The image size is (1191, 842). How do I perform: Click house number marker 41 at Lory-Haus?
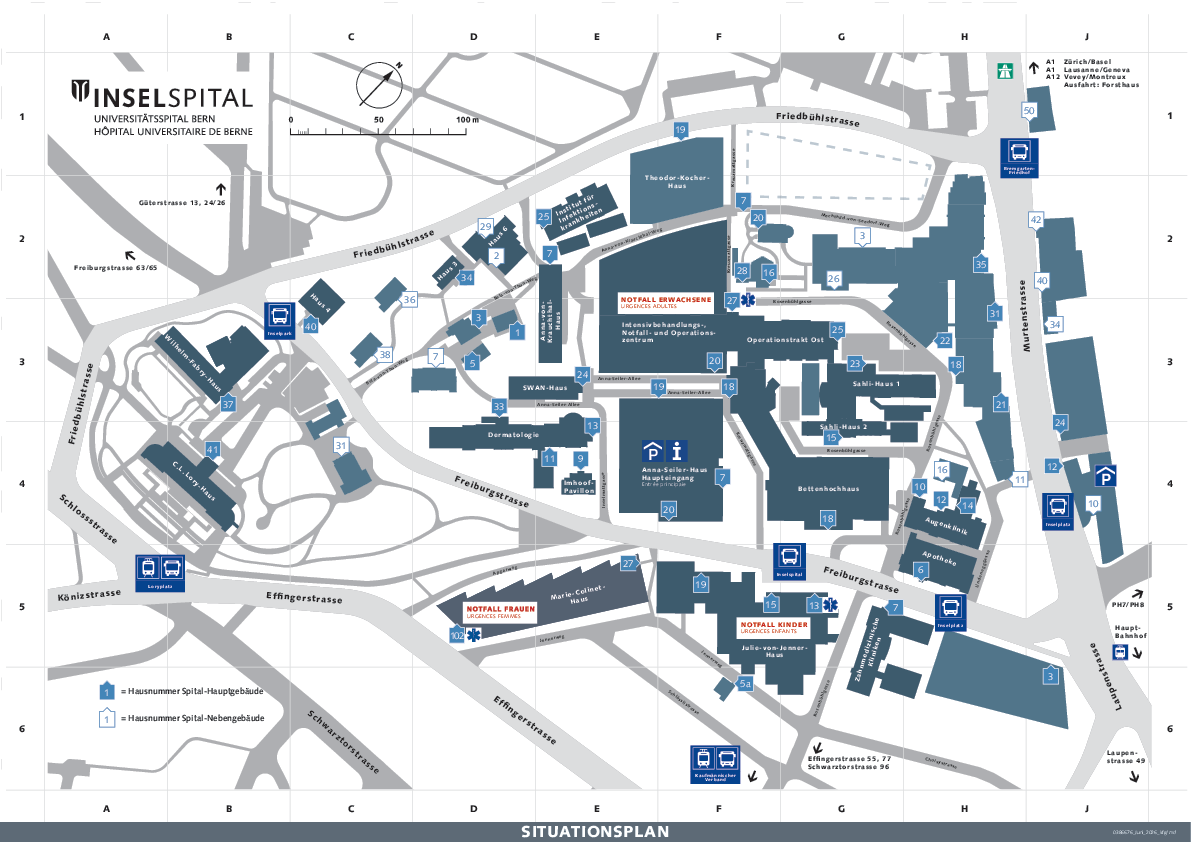(213, 449)
